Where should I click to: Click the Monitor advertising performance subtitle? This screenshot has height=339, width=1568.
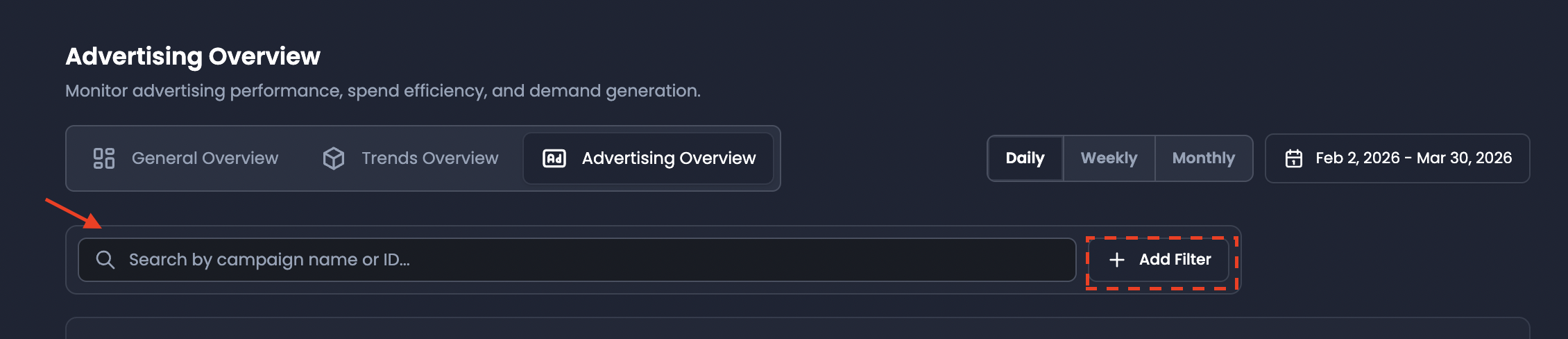[383, 91]
